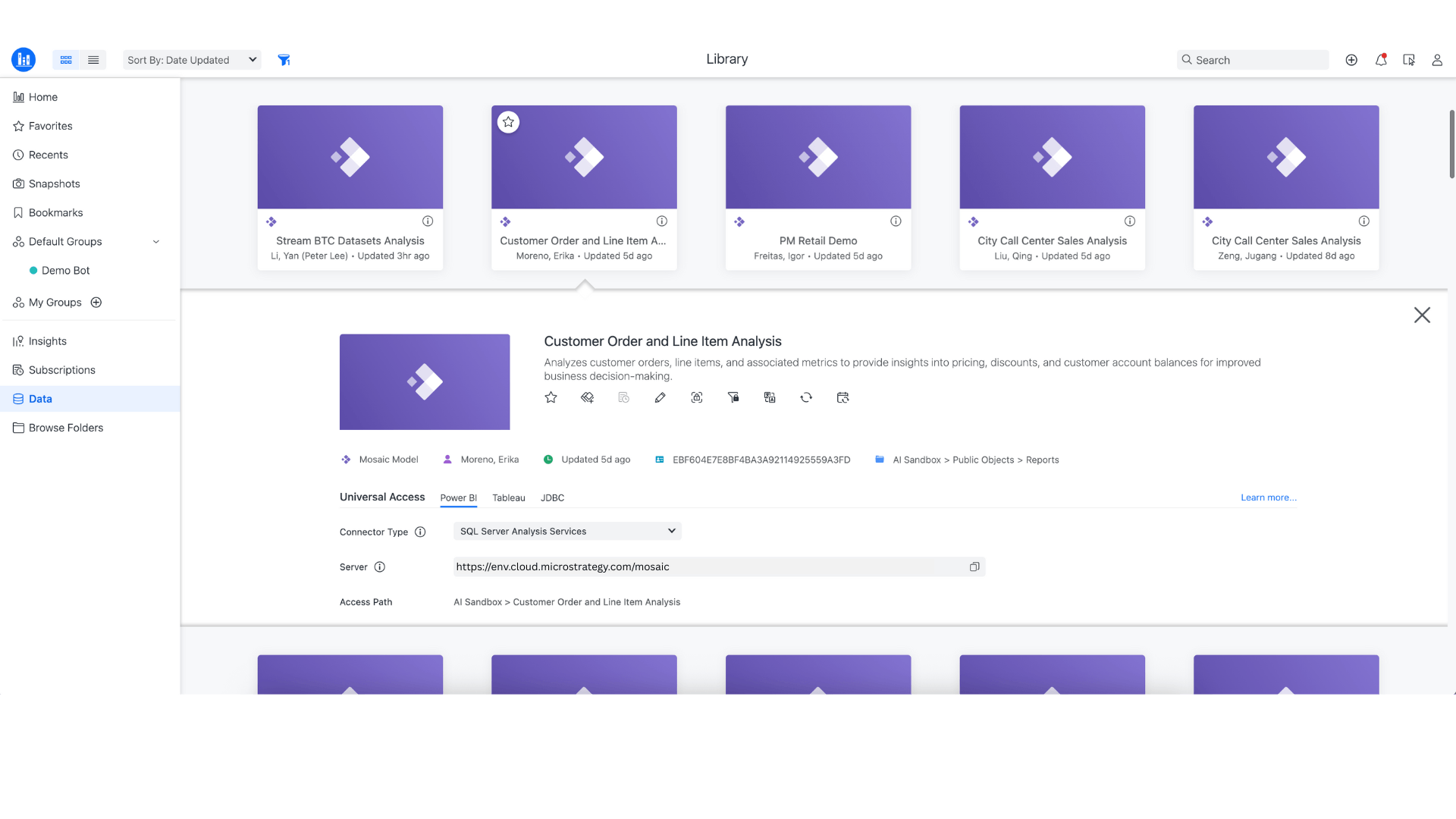This screenshot has height=819, width=1456.
Task: Click the circular refresh arrows icon
Action: point(806,397)
